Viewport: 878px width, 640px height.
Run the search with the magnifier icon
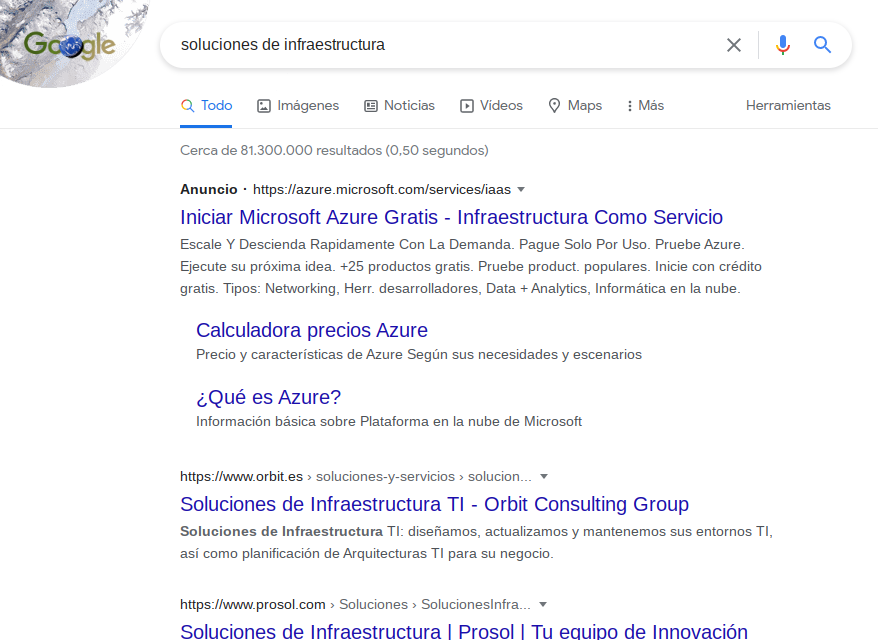822,45
